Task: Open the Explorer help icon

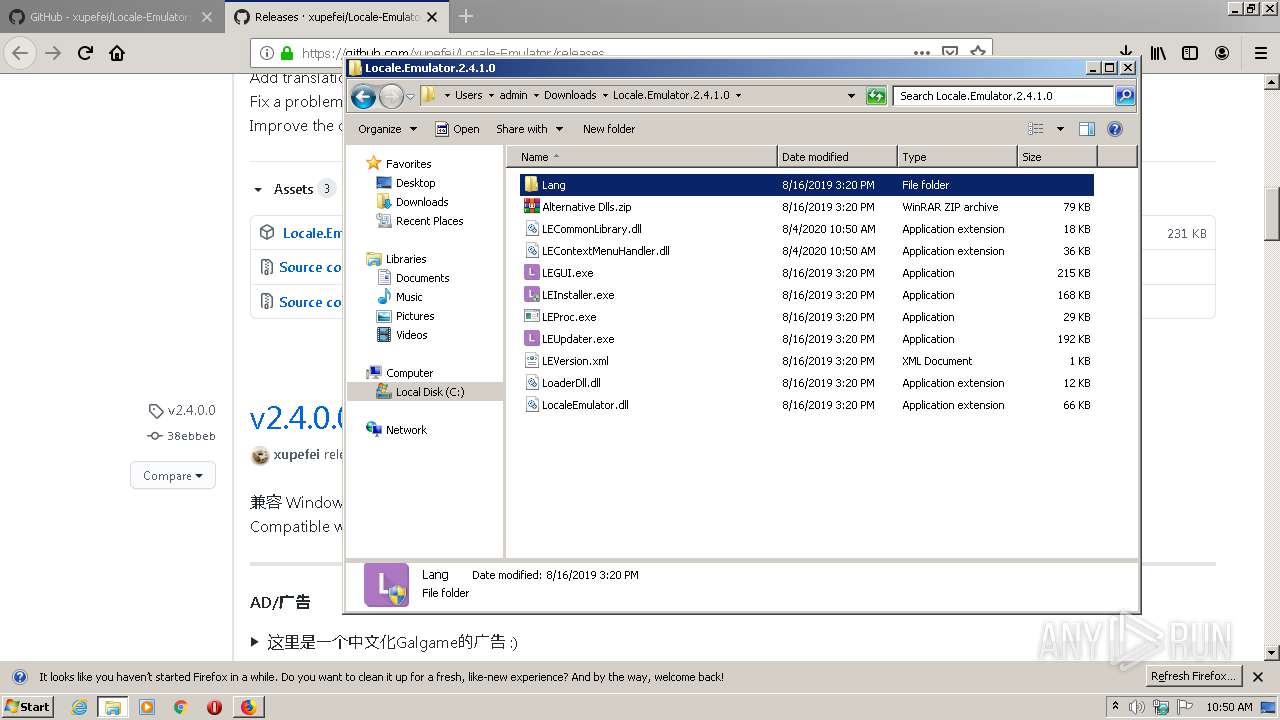Action: coord(1115,129)
